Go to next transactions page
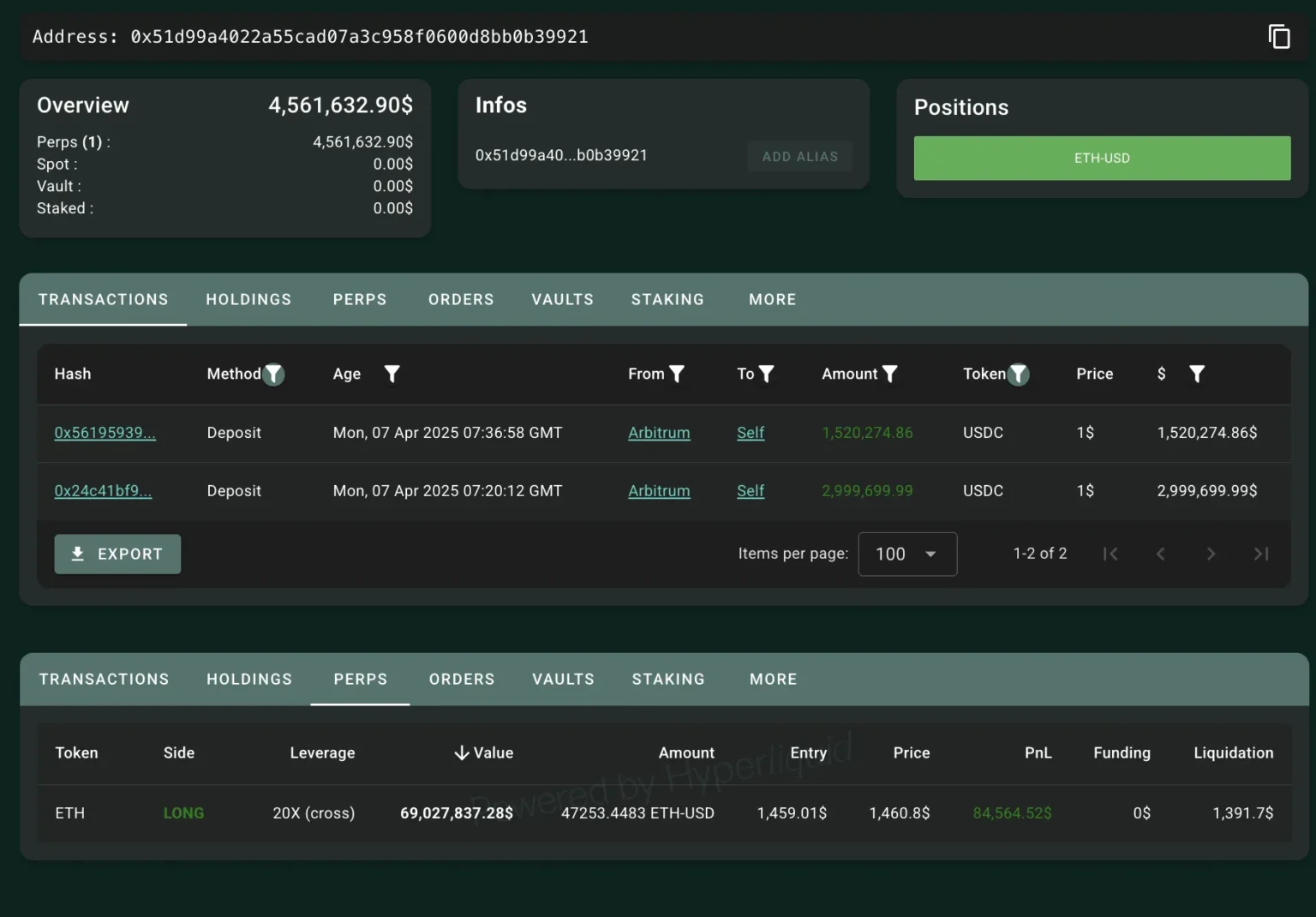 1211,554
